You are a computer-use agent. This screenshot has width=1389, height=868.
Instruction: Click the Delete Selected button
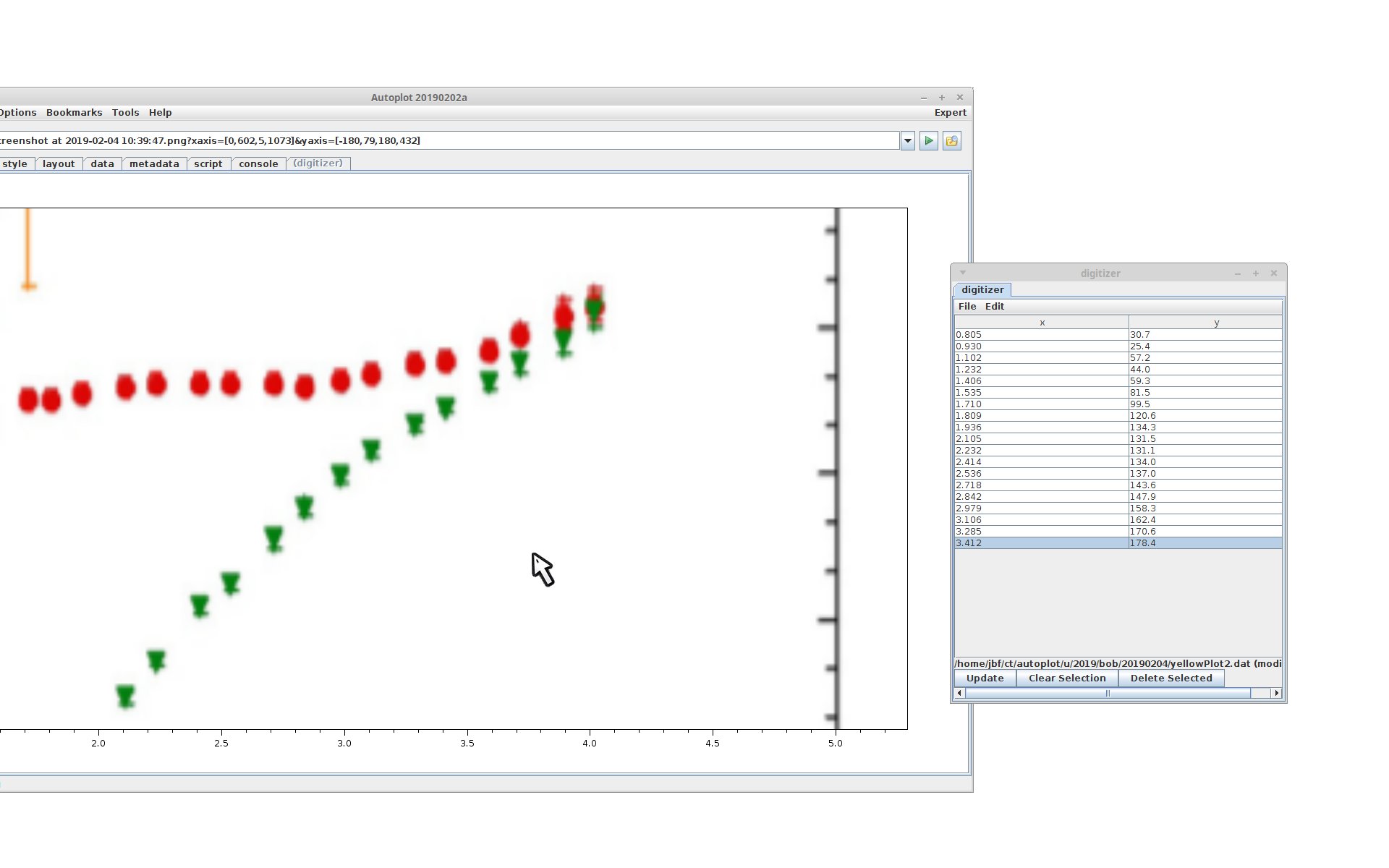point(1171,678)
